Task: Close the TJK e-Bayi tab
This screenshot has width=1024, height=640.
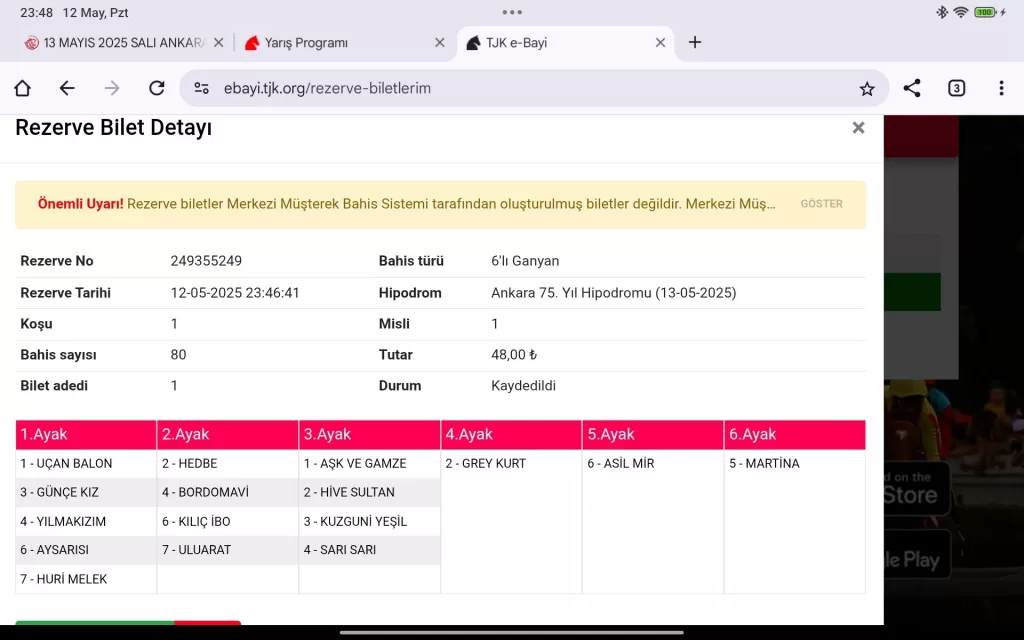Action: pos(660,43)
